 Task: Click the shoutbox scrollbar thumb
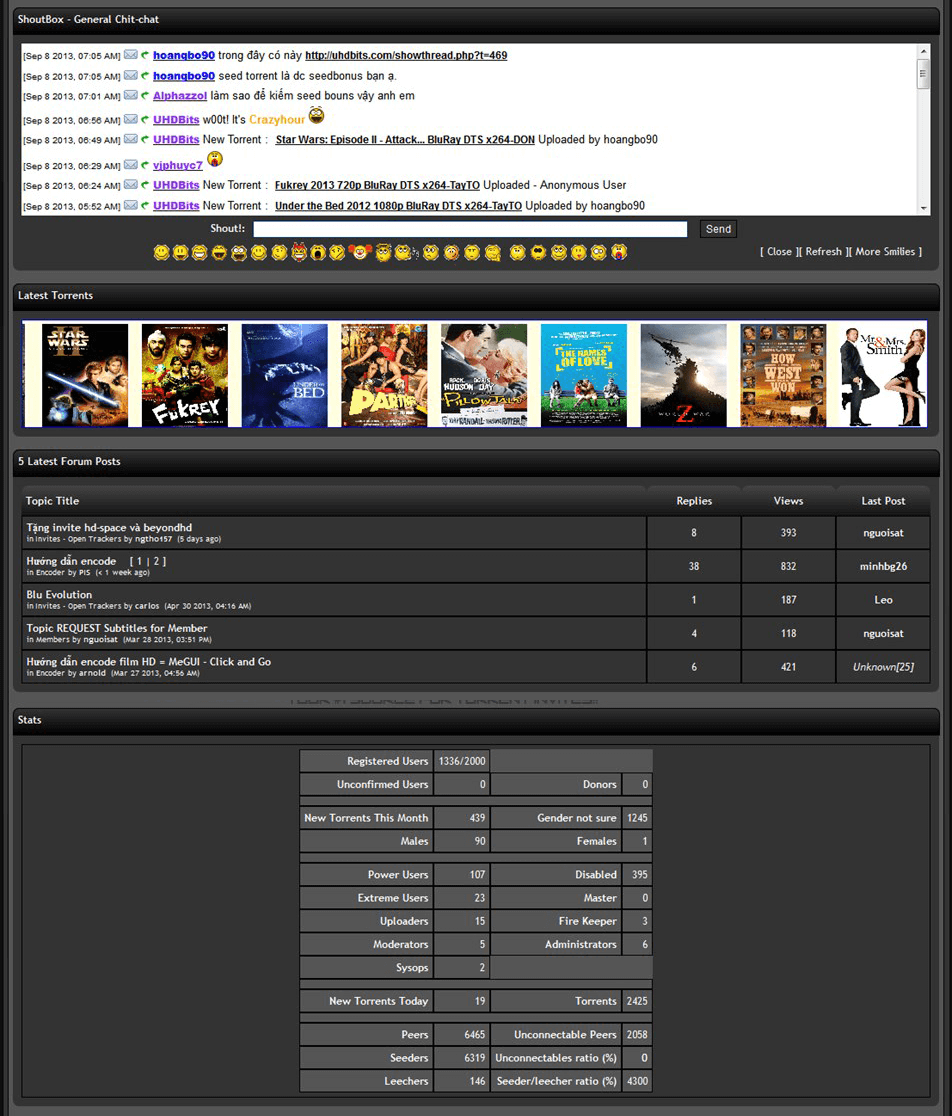924,73
